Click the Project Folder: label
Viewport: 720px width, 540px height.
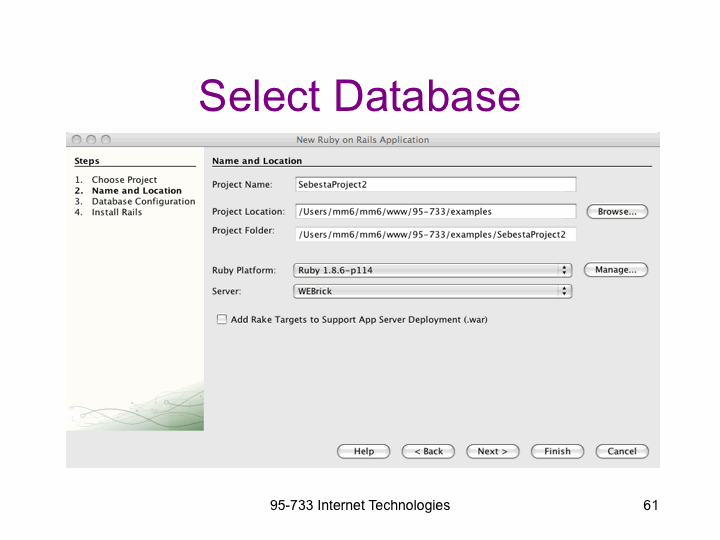[243, 231]
